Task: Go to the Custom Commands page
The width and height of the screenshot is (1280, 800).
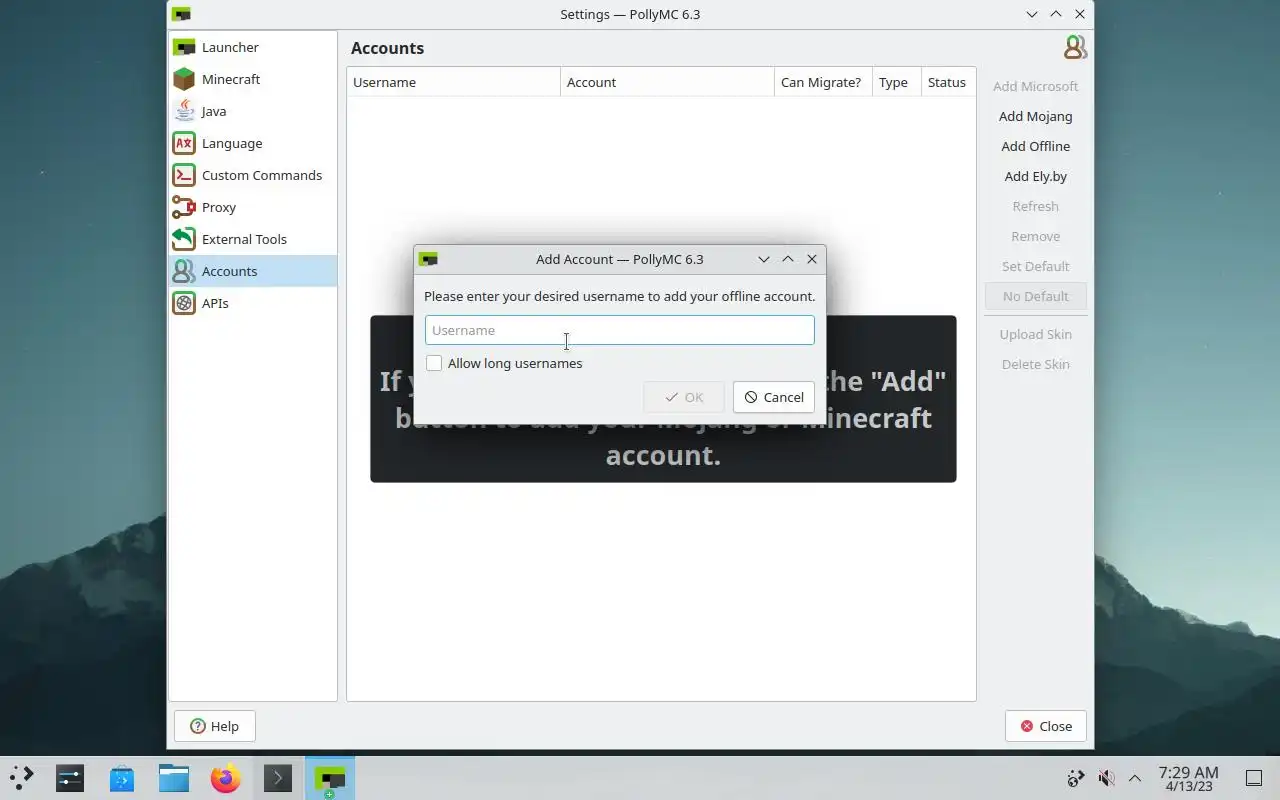Action: pos(253,175)
